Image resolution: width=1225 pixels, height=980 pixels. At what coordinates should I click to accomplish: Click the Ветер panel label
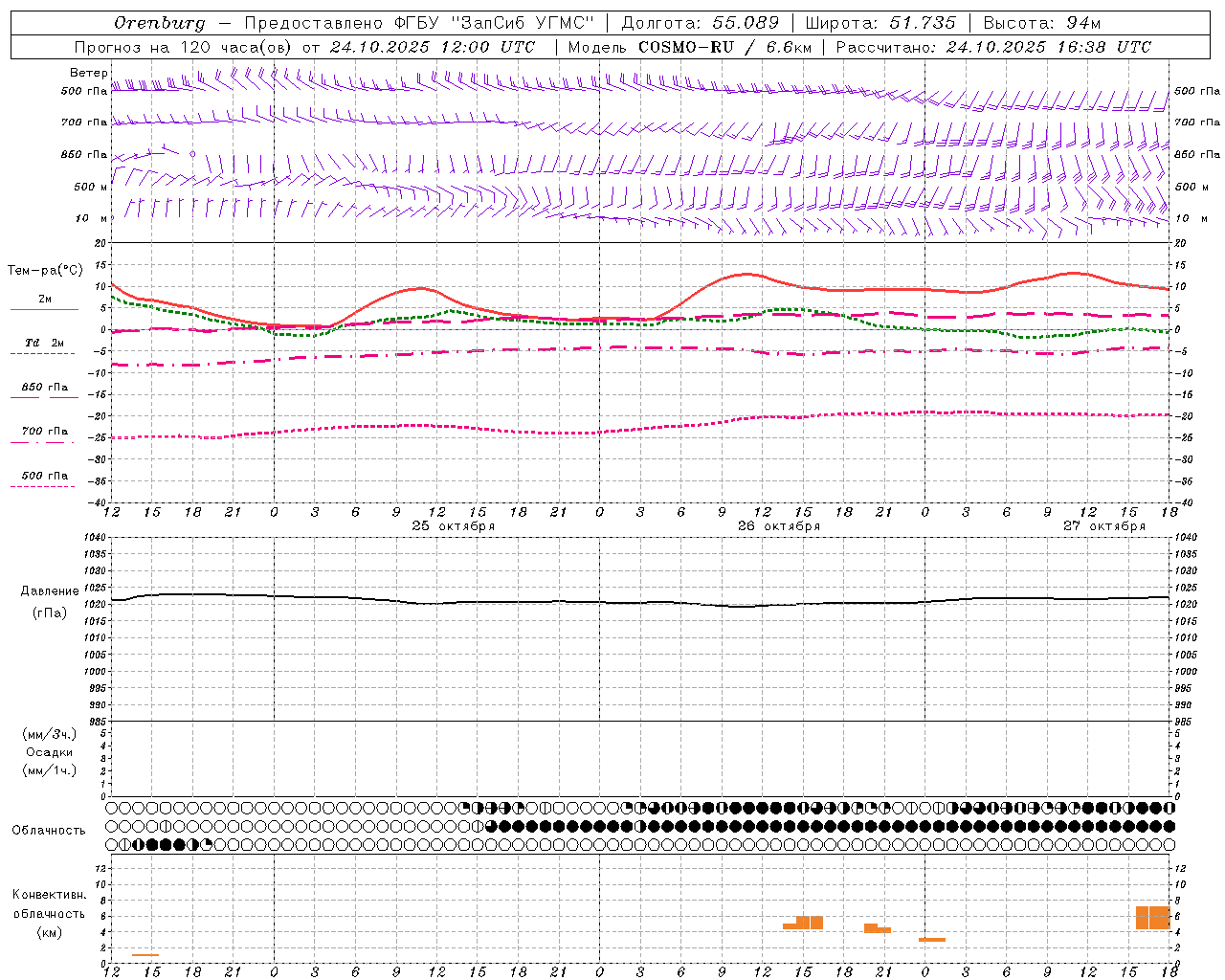click(89, 73)
